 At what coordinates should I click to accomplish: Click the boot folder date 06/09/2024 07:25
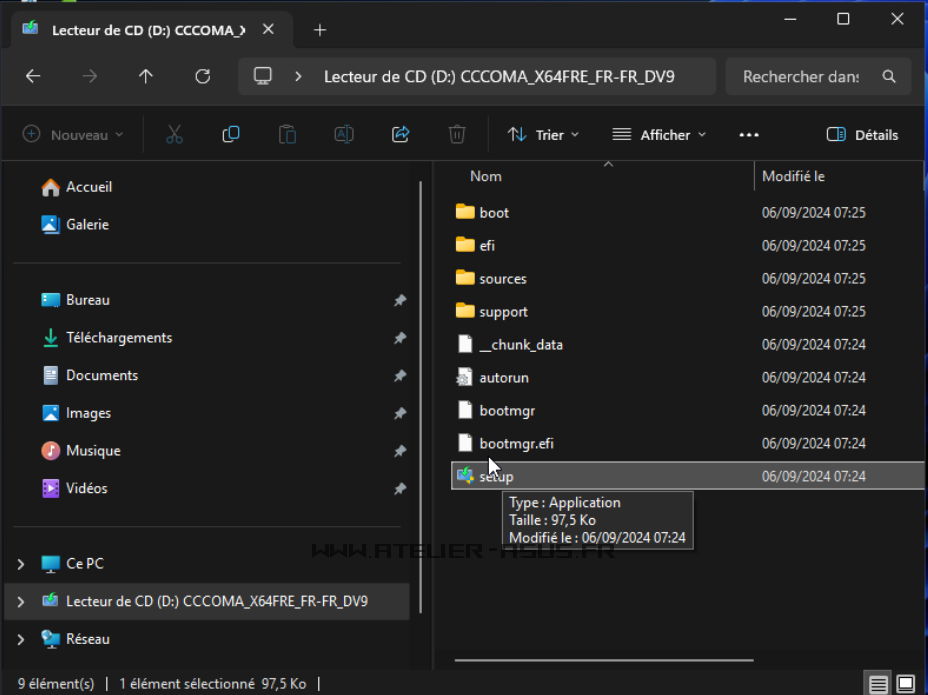(813, 213)
